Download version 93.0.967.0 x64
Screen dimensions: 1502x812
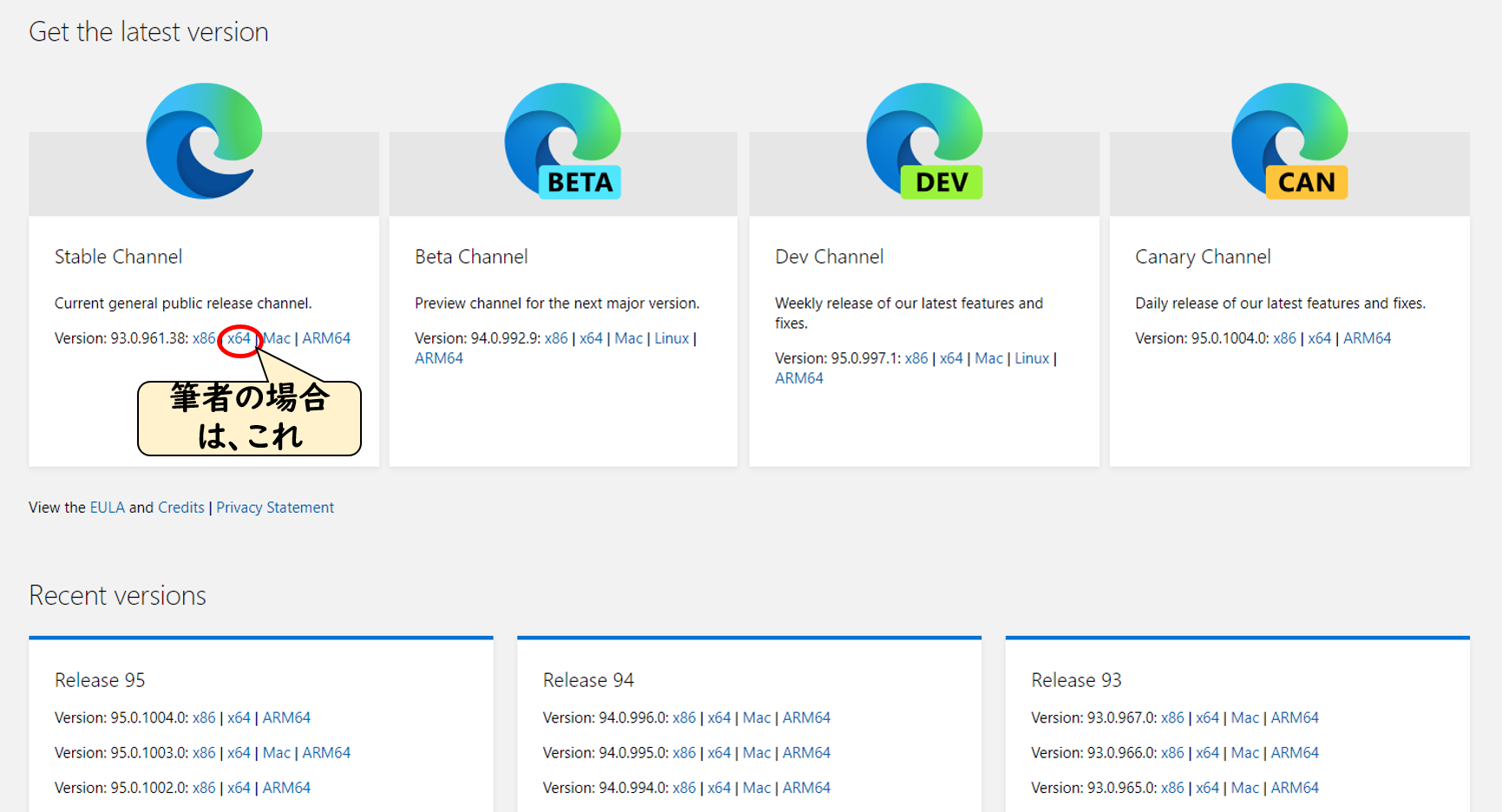pyautogui.click(x=1208, y=717)
